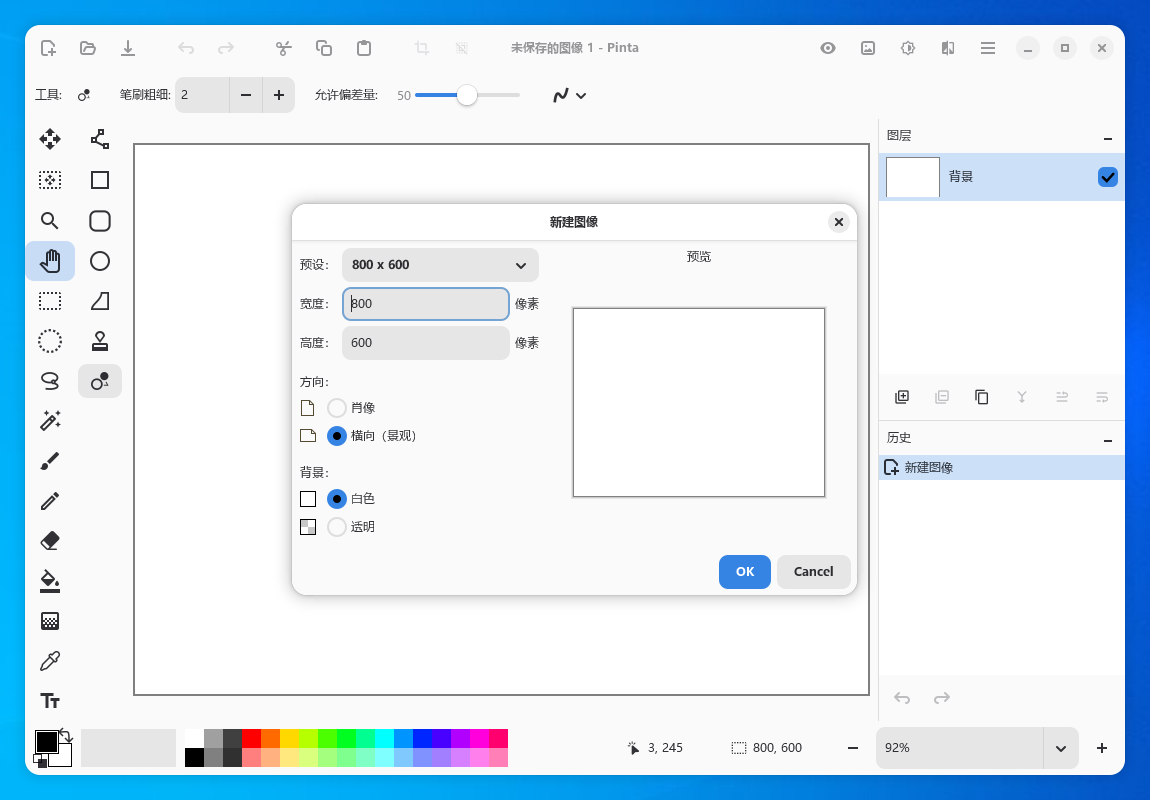
Task: Open the 800 x 600 preset dropdown
Action: (440, 265)
